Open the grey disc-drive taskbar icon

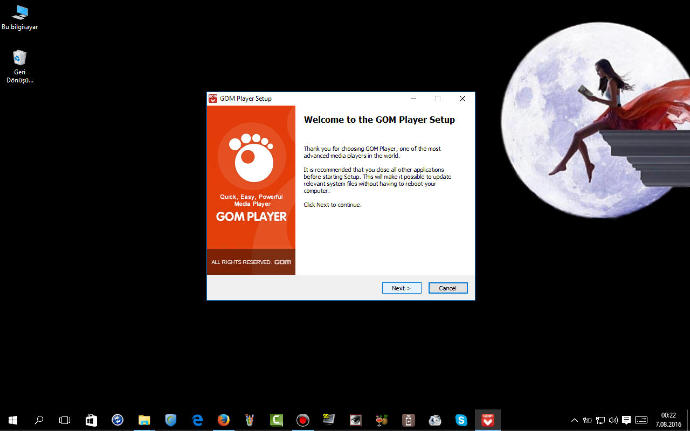click(435, 420)
